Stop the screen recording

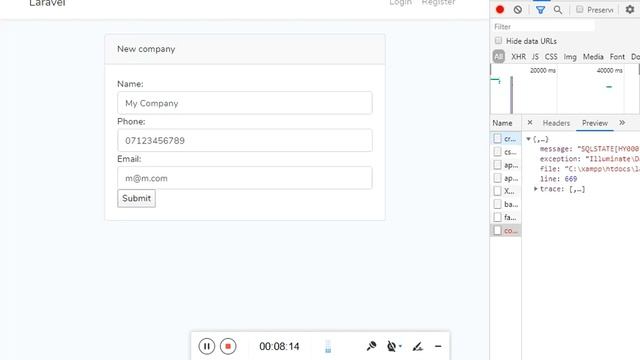pos(228,346)
